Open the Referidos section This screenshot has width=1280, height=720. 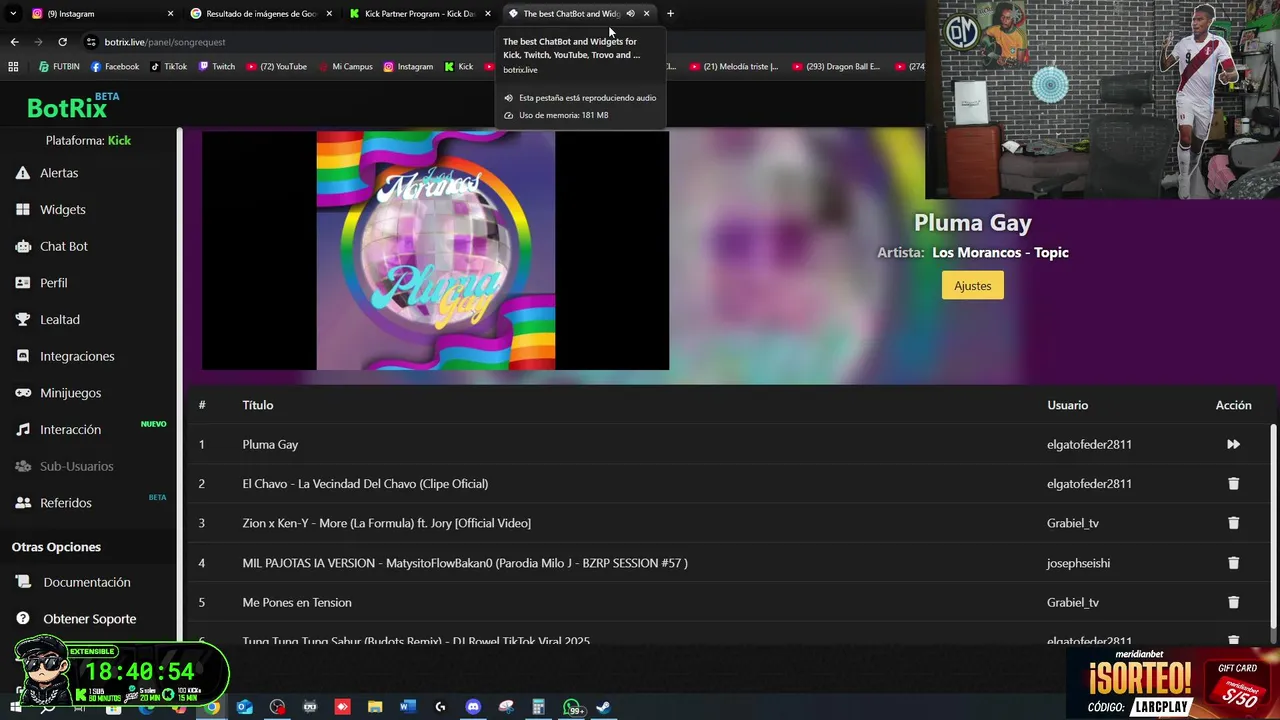coord(65,503)
